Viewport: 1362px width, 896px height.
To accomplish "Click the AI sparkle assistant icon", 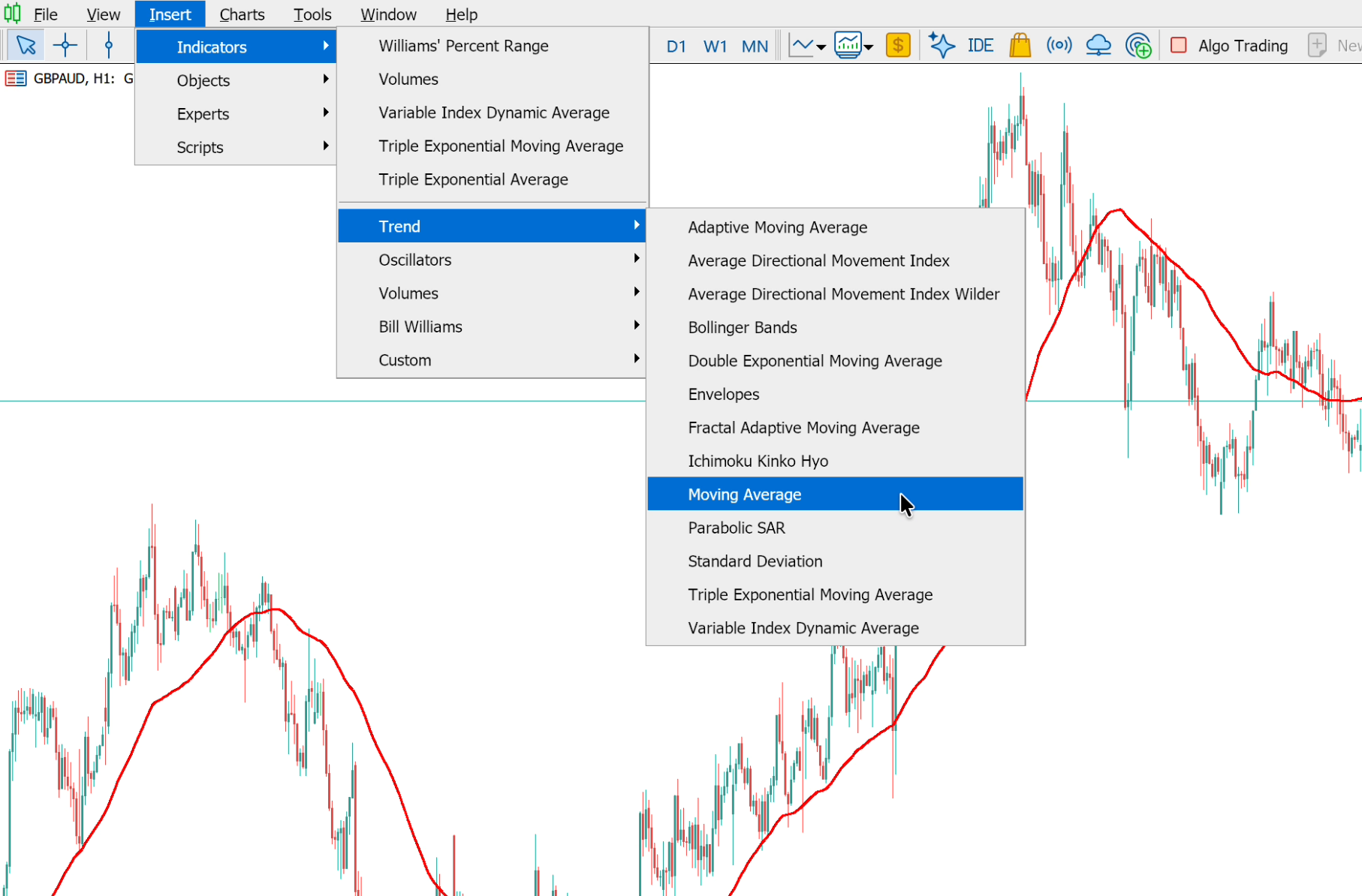I will [x=941, y=46].
